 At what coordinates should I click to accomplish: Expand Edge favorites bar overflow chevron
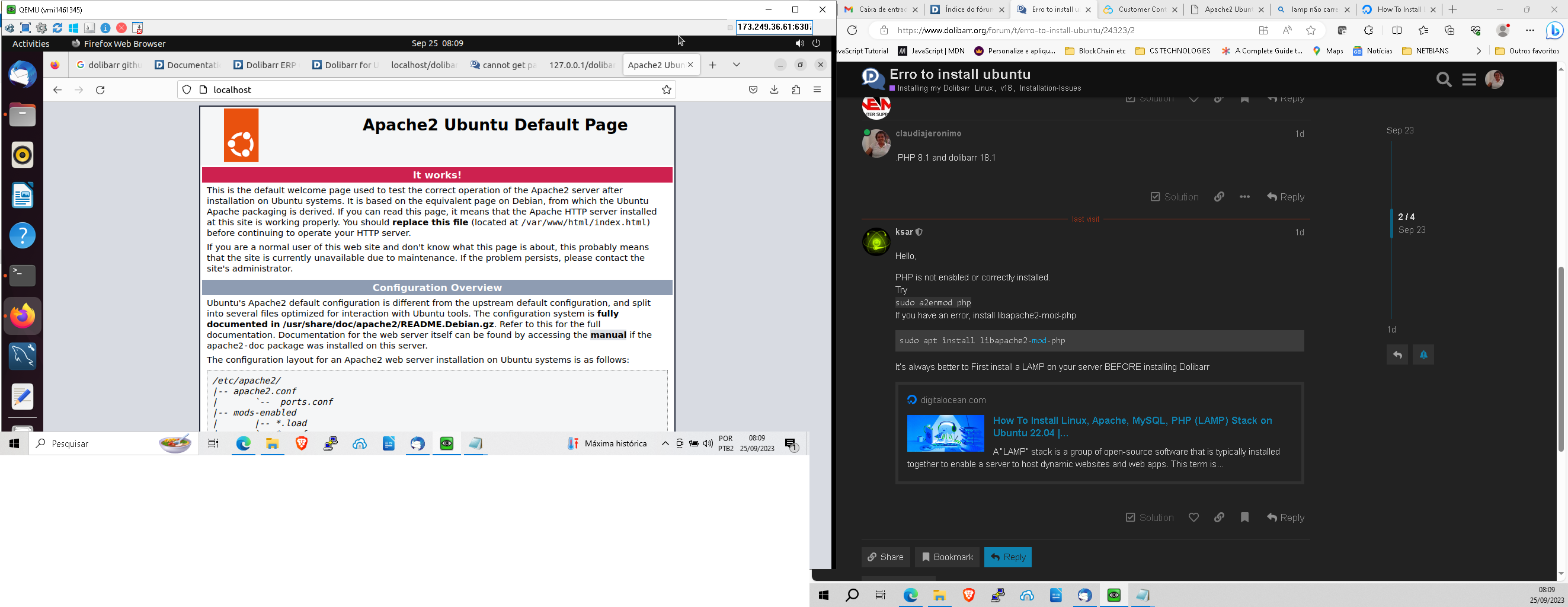pyautogui.click(x=1479, y=51)
